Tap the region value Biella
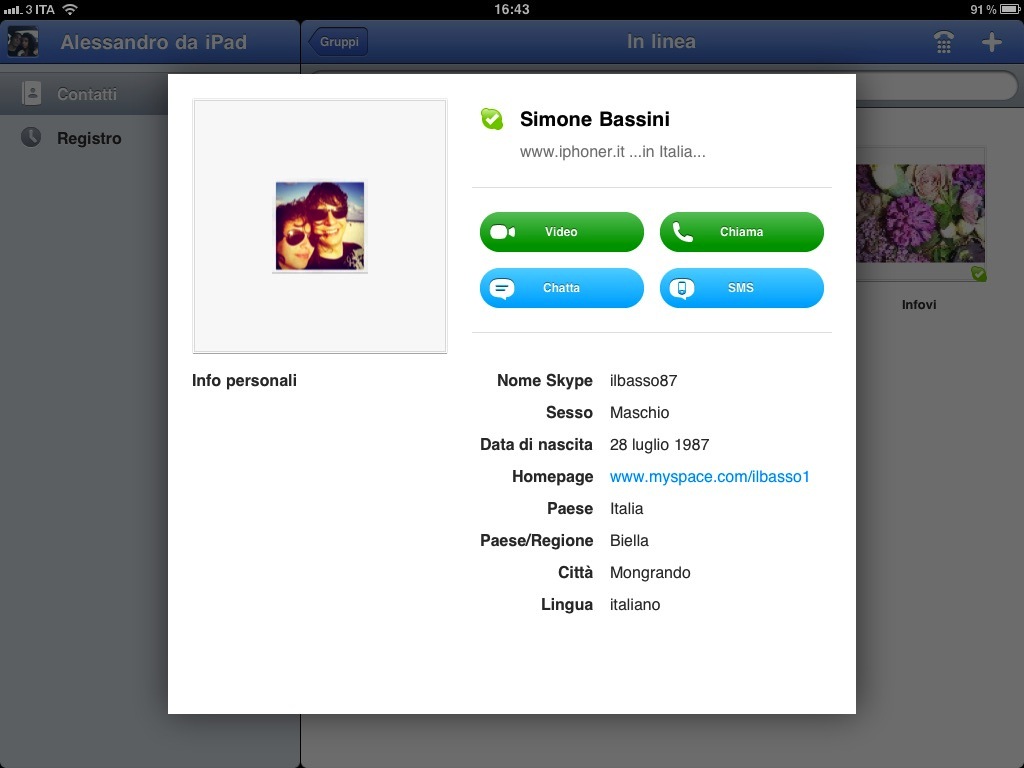This screenshot has height=768, width=1024. [629, 541]
